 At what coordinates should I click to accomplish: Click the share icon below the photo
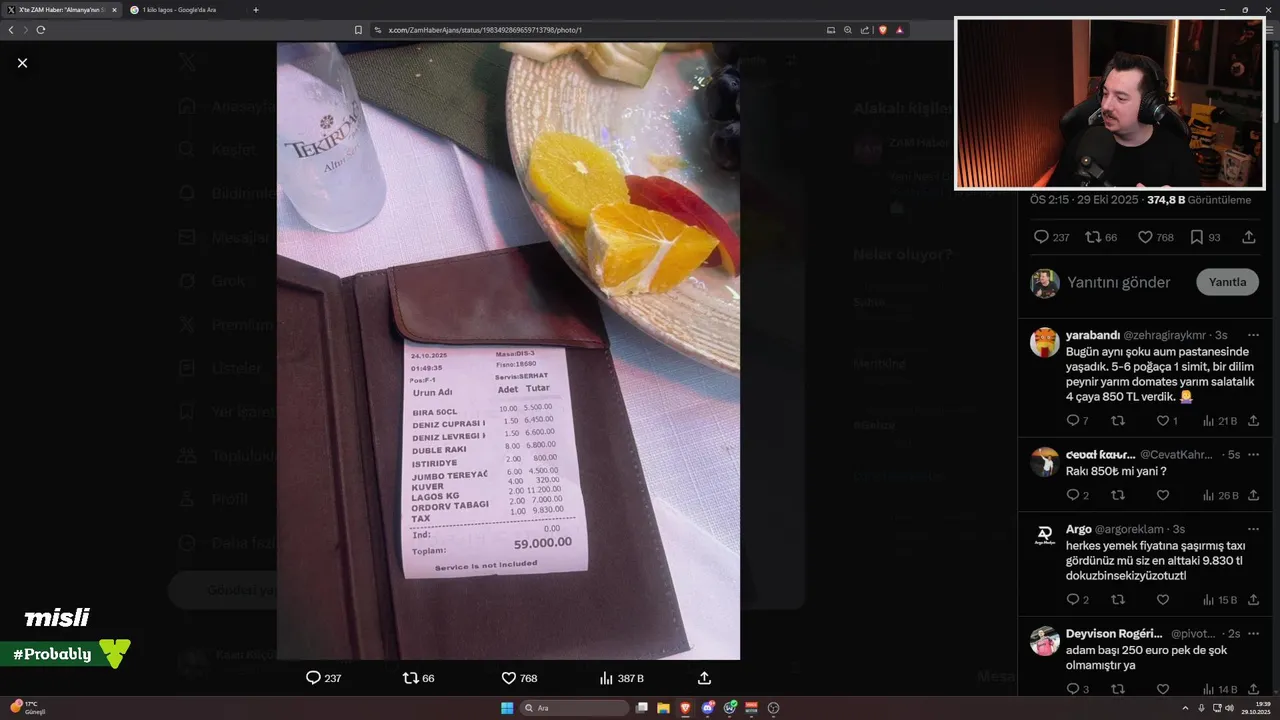[x=704, y=678]
